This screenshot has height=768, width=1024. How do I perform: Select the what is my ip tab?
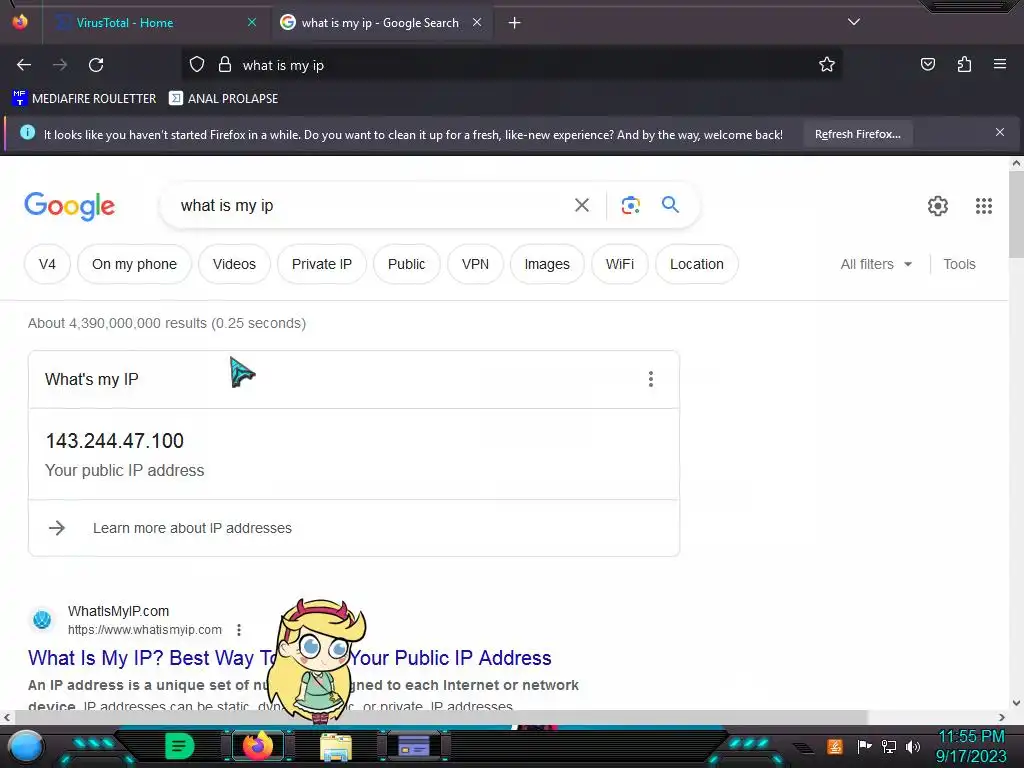tap(380, 23)
